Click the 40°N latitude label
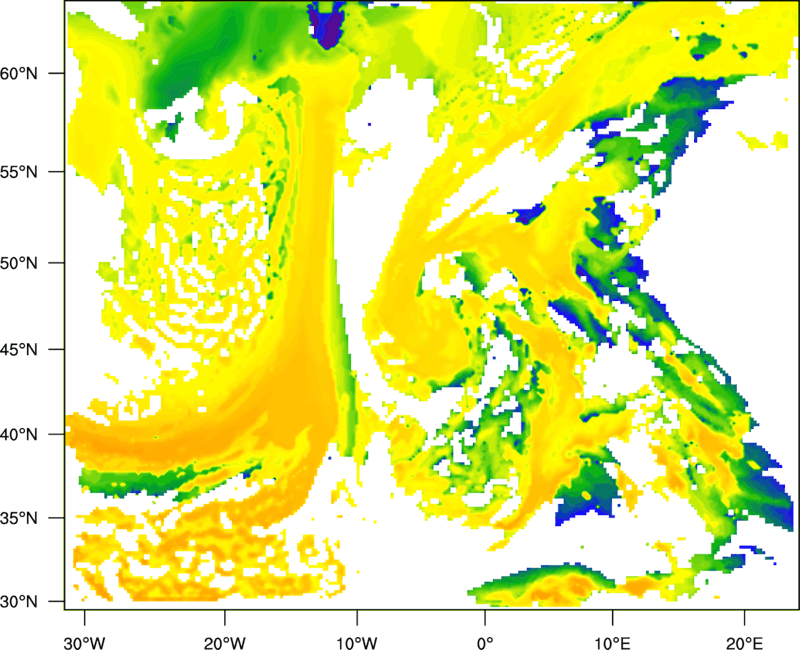Screen dimensions: 800x650 (x=19, y=435)
